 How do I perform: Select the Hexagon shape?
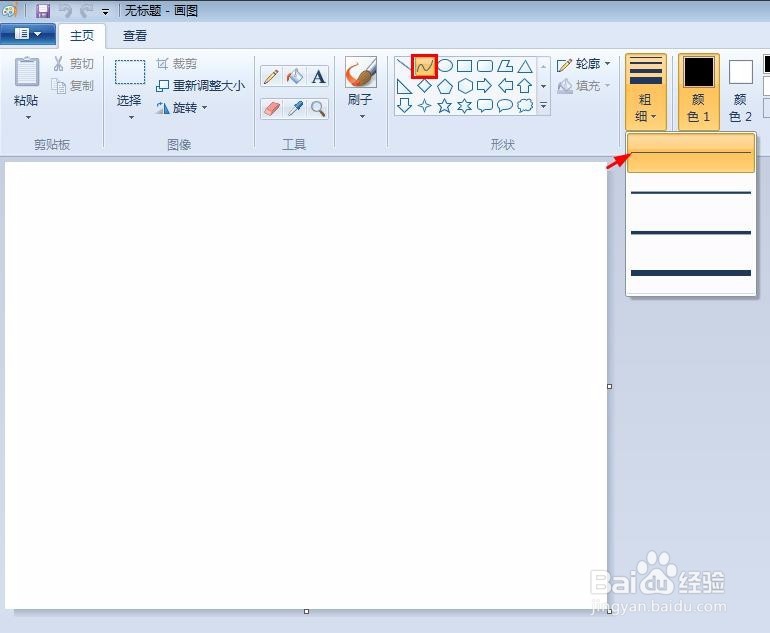[465, 86]
